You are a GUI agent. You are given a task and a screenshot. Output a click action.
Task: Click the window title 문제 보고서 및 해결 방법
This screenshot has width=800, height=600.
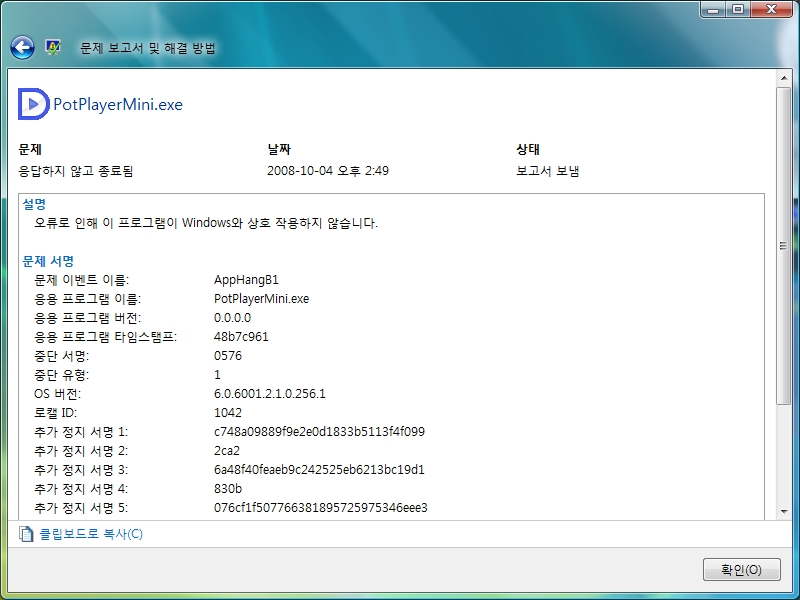click(148, 48)
